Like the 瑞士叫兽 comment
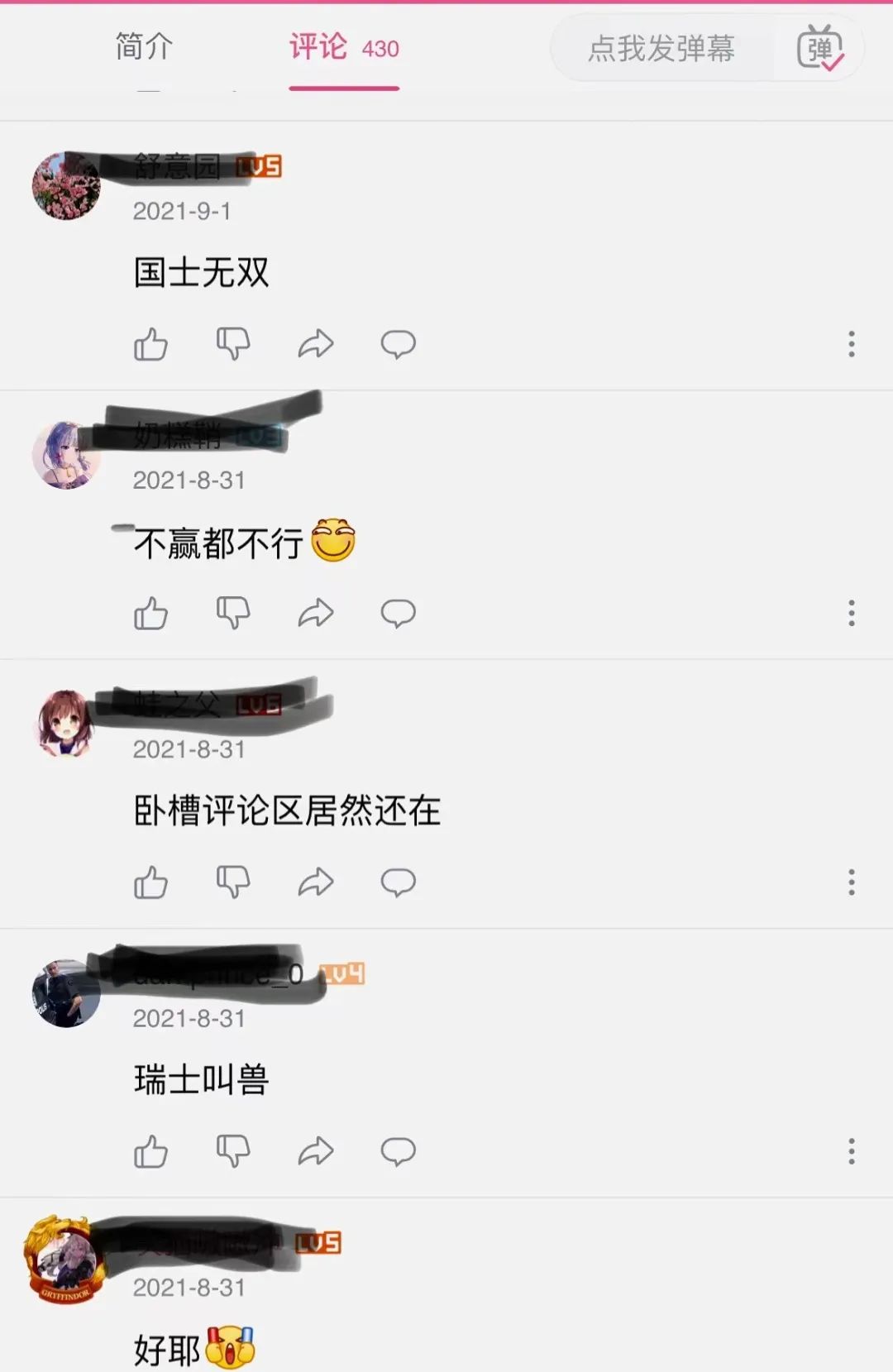This screenshot has height=1372, width=893. coord(150,1151)
